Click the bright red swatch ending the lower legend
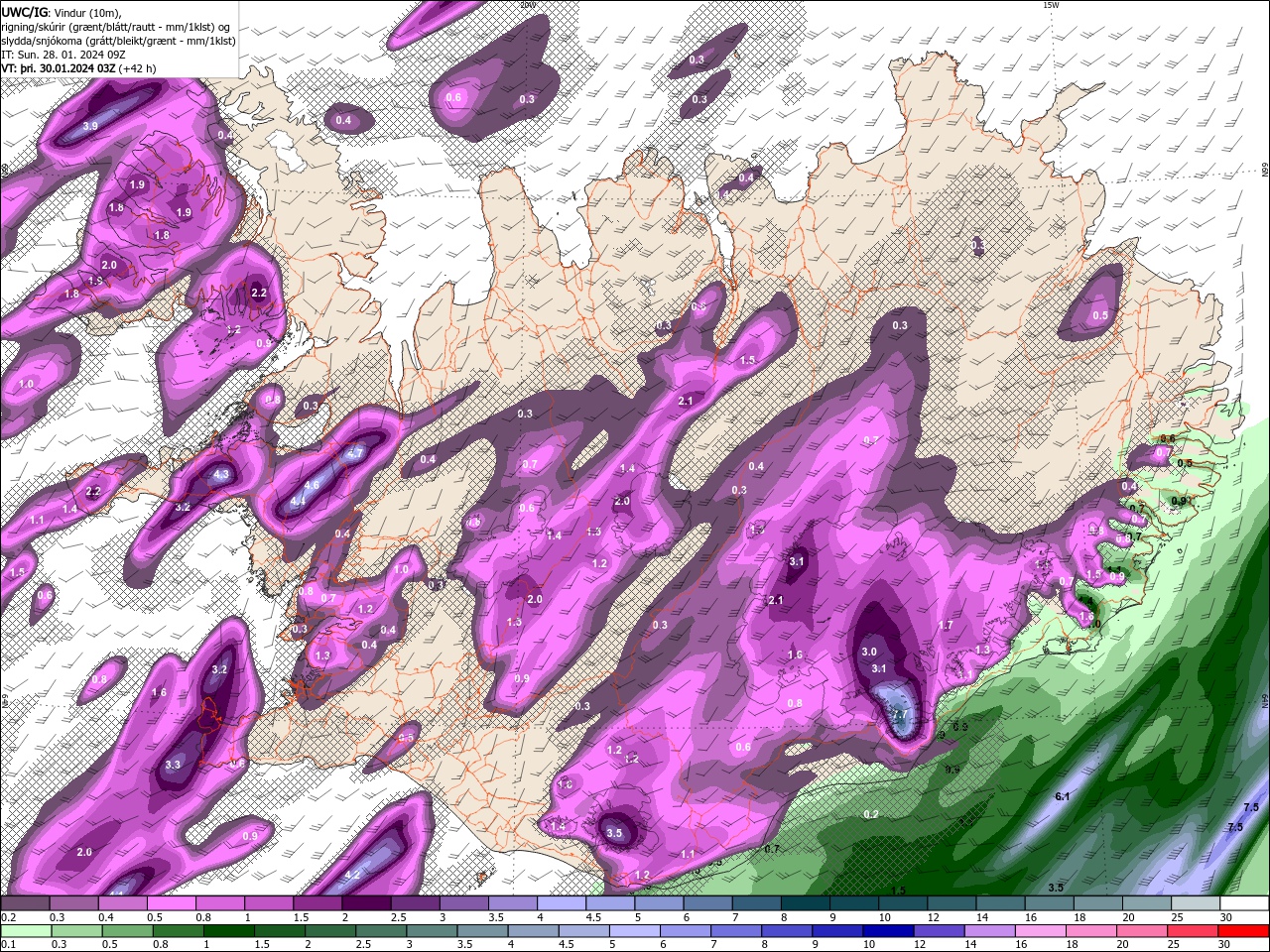This screenshot has height=952, width=1270. click(1243, 931)
